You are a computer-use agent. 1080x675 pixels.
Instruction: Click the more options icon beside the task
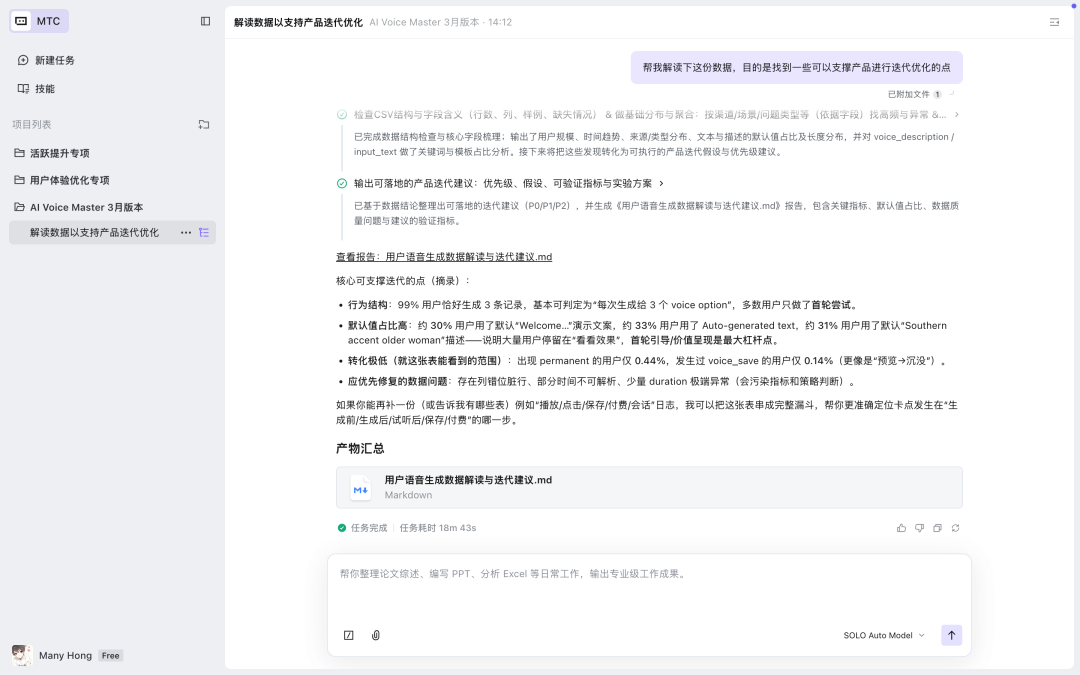(x=185, y=232)
